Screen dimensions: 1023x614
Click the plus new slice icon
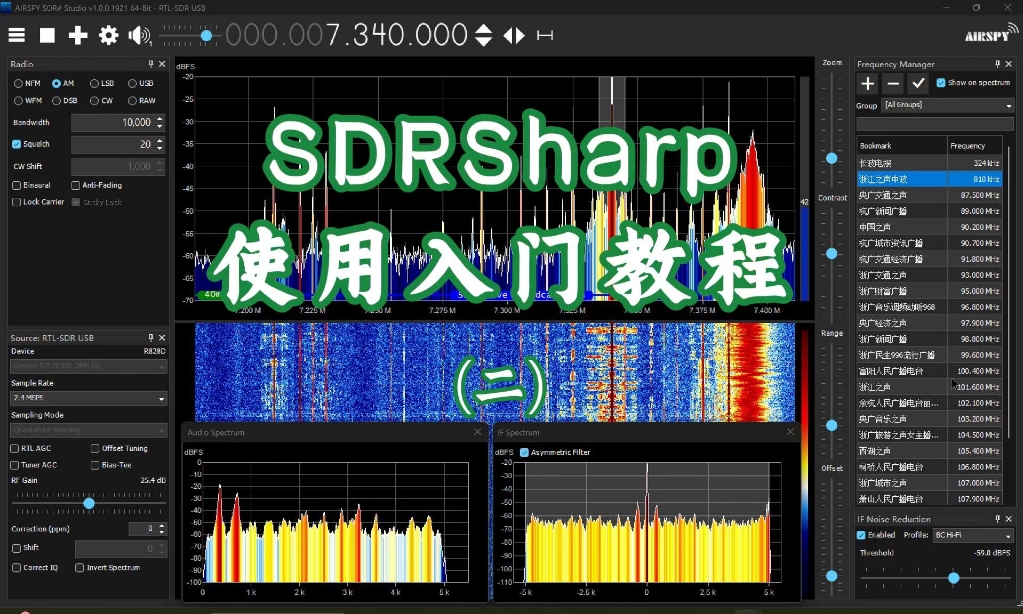point(78,35)
